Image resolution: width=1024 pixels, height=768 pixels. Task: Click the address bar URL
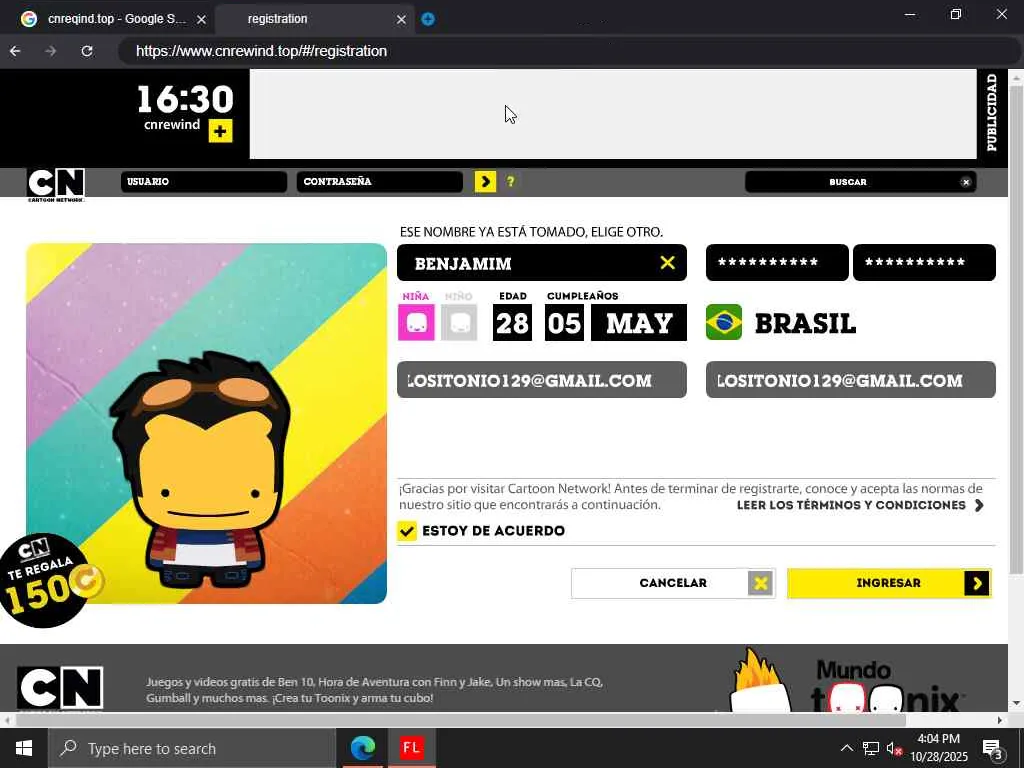coord(261,51)
